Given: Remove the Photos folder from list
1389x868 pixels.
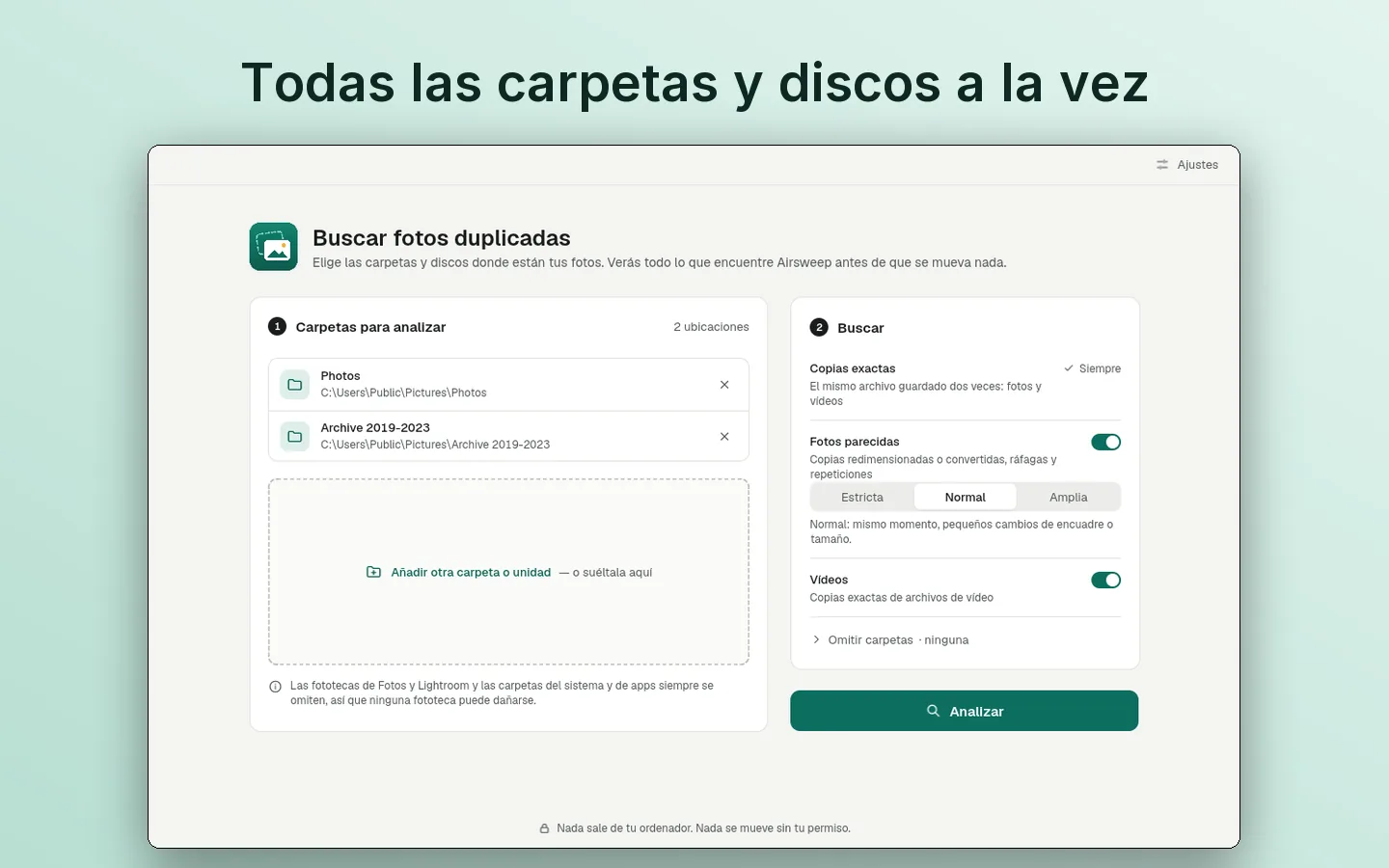Looking at the screenshot, I should point(724,385).
